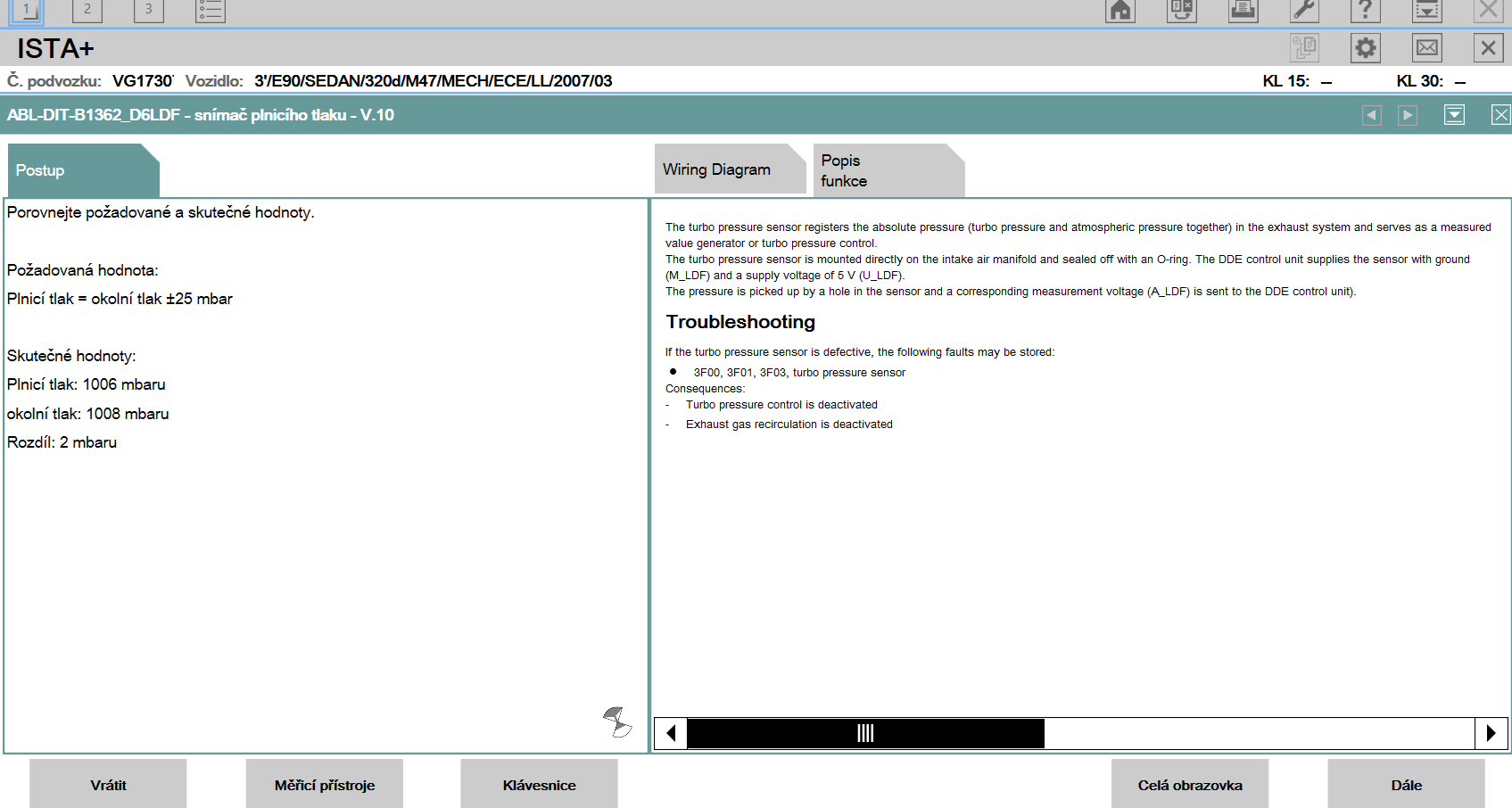Switch to Celá obrazovka full screen

pyautogui.click(x=1190, y=784)
